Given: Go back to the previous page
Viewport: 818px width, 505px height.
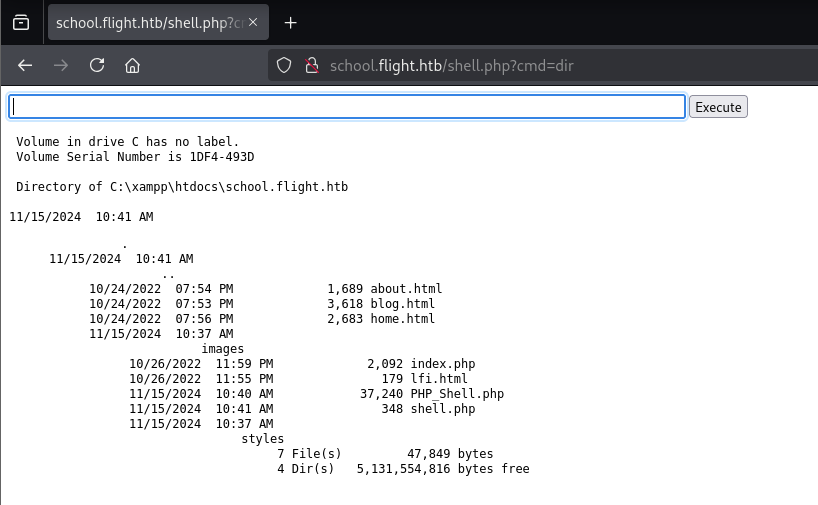Looking at the screenshot, I should coord(26,65).
